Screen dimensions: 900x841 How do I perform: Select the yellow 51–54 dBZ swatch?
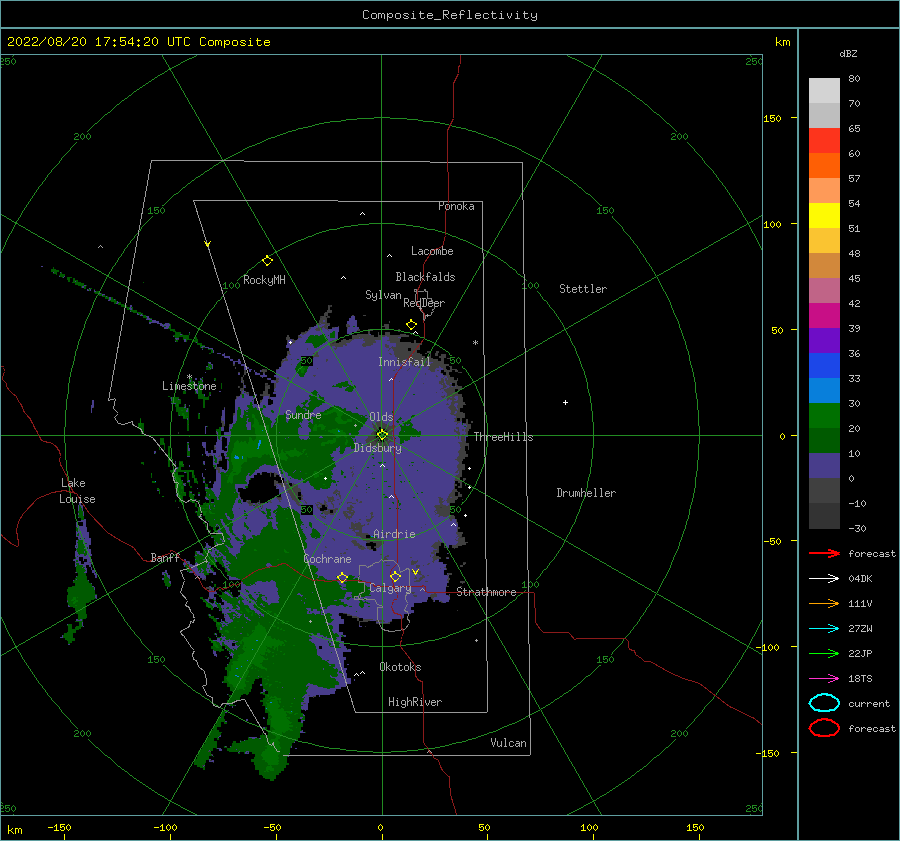(x=824, y=215)
